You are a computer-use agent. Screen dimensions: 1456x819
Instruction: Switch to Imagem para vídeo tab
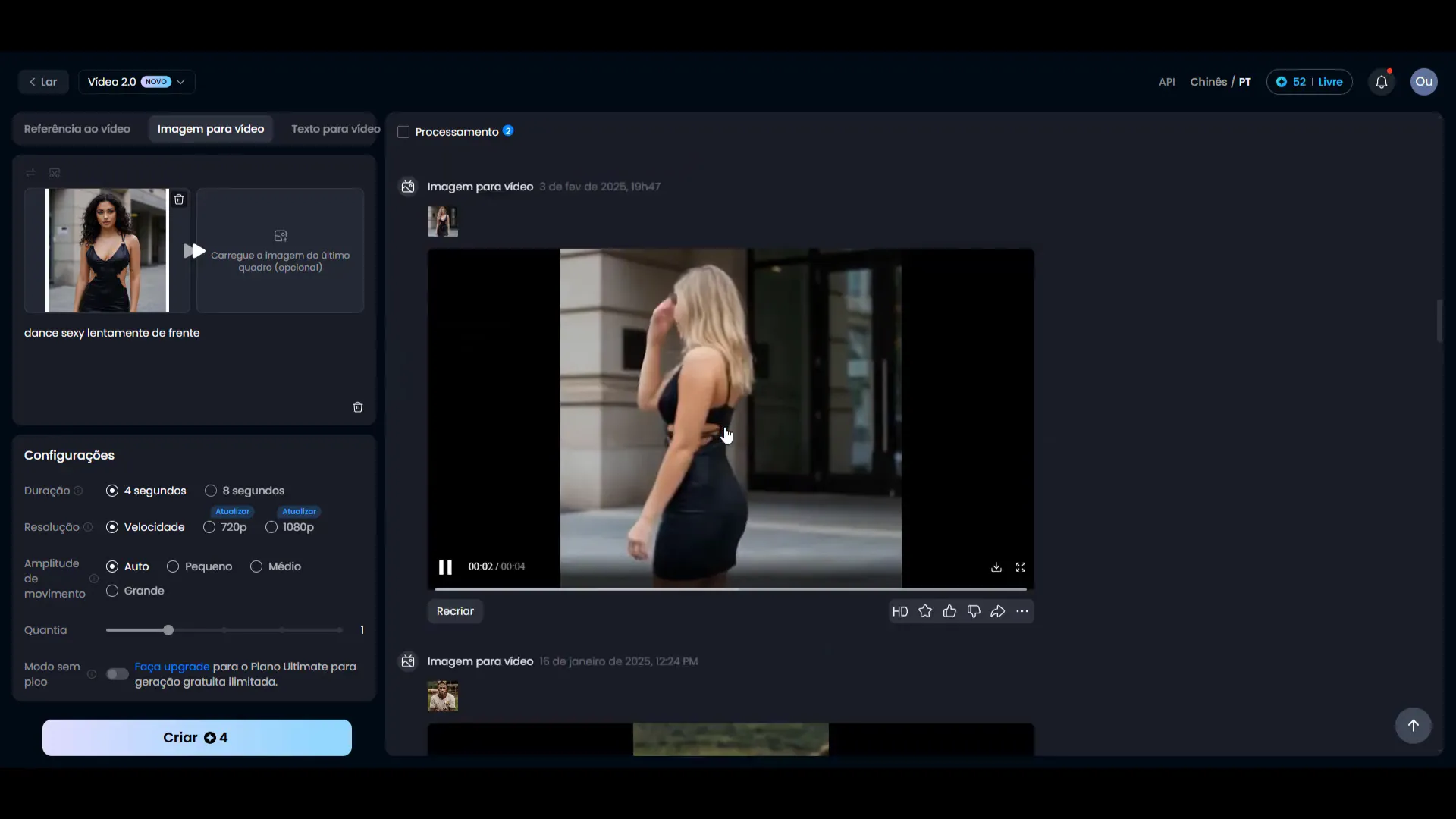click(x=211, y=129)
